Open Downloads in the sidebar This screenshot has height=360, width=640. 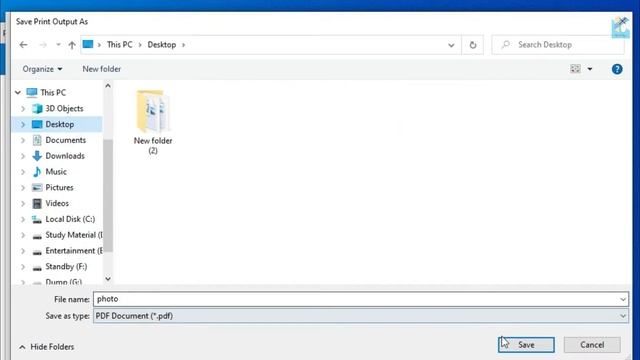tap(65, 156)
